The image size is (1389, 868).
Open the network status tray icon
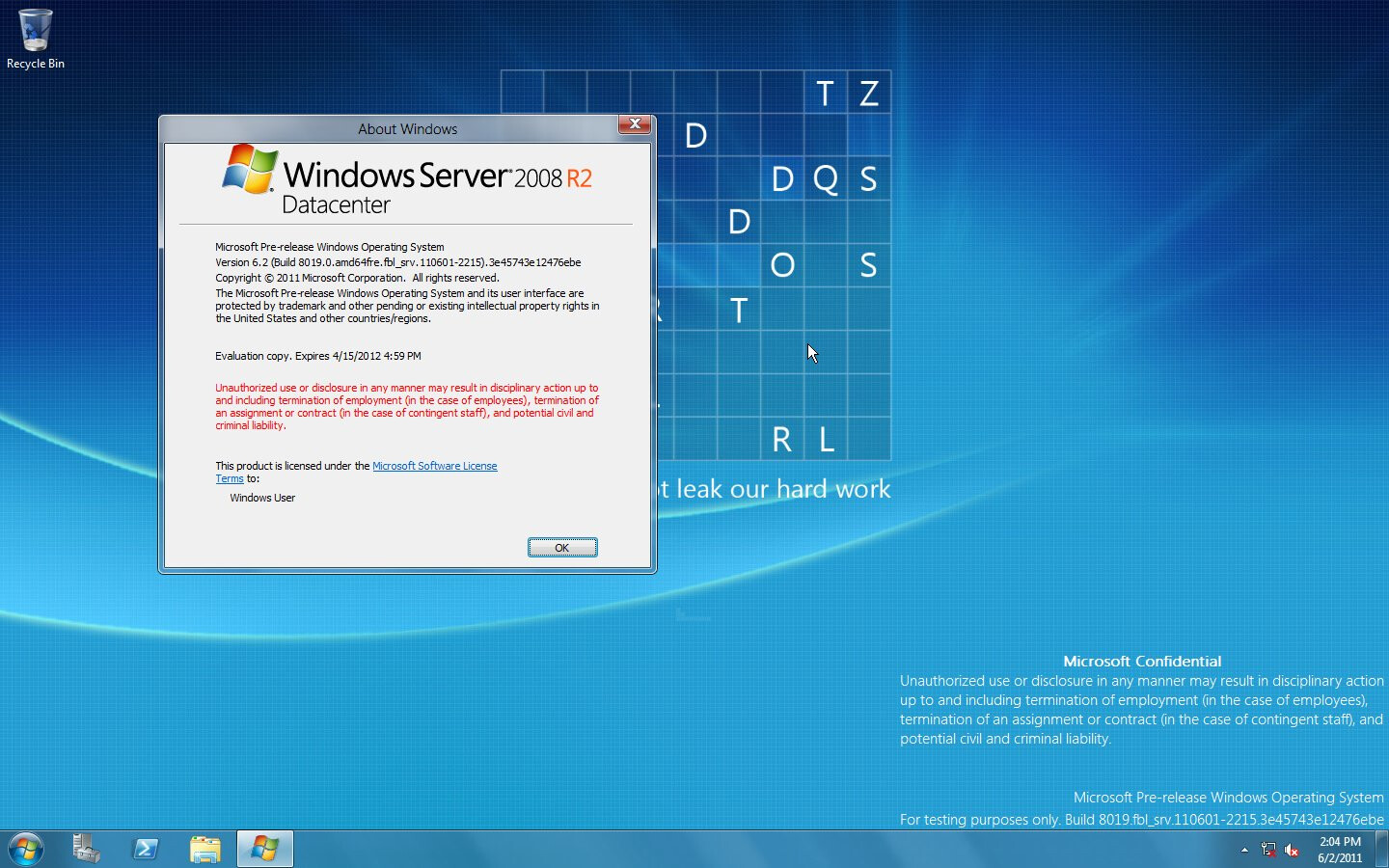pos(1268,851)
